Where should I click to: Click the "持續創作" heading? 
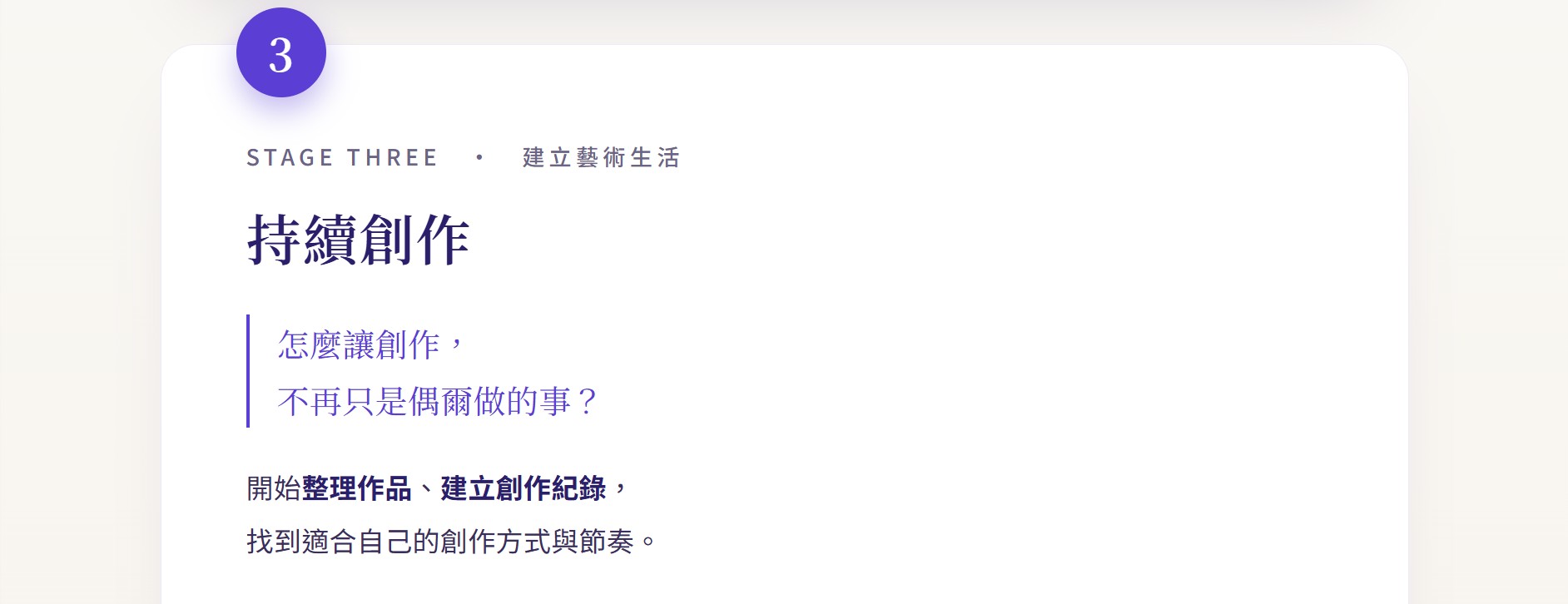[359, 240]
